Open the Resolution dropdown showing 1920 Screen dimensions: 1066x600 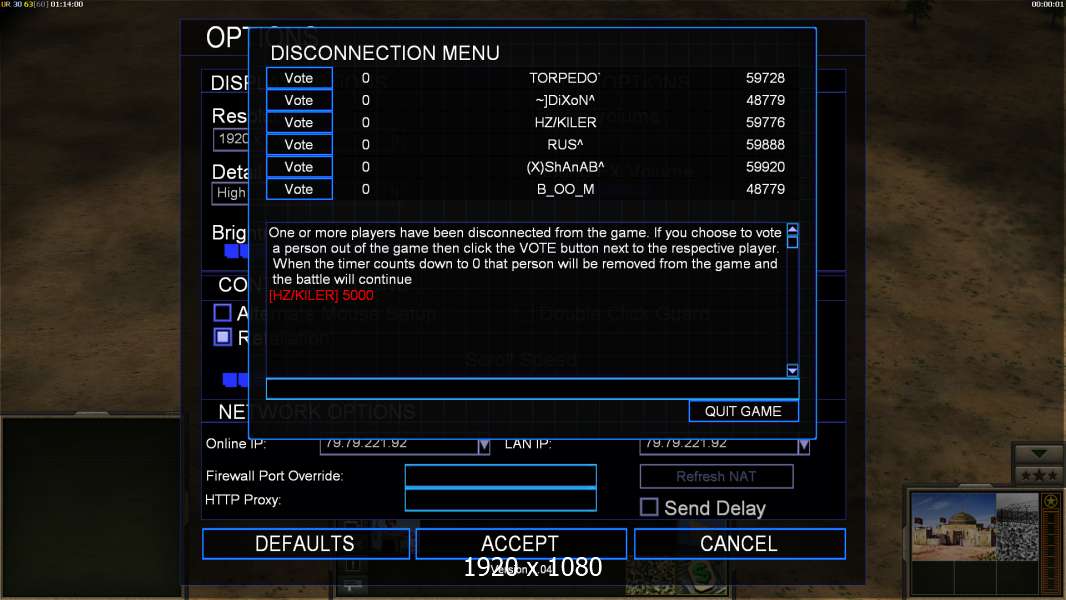[x=231, y=139]
